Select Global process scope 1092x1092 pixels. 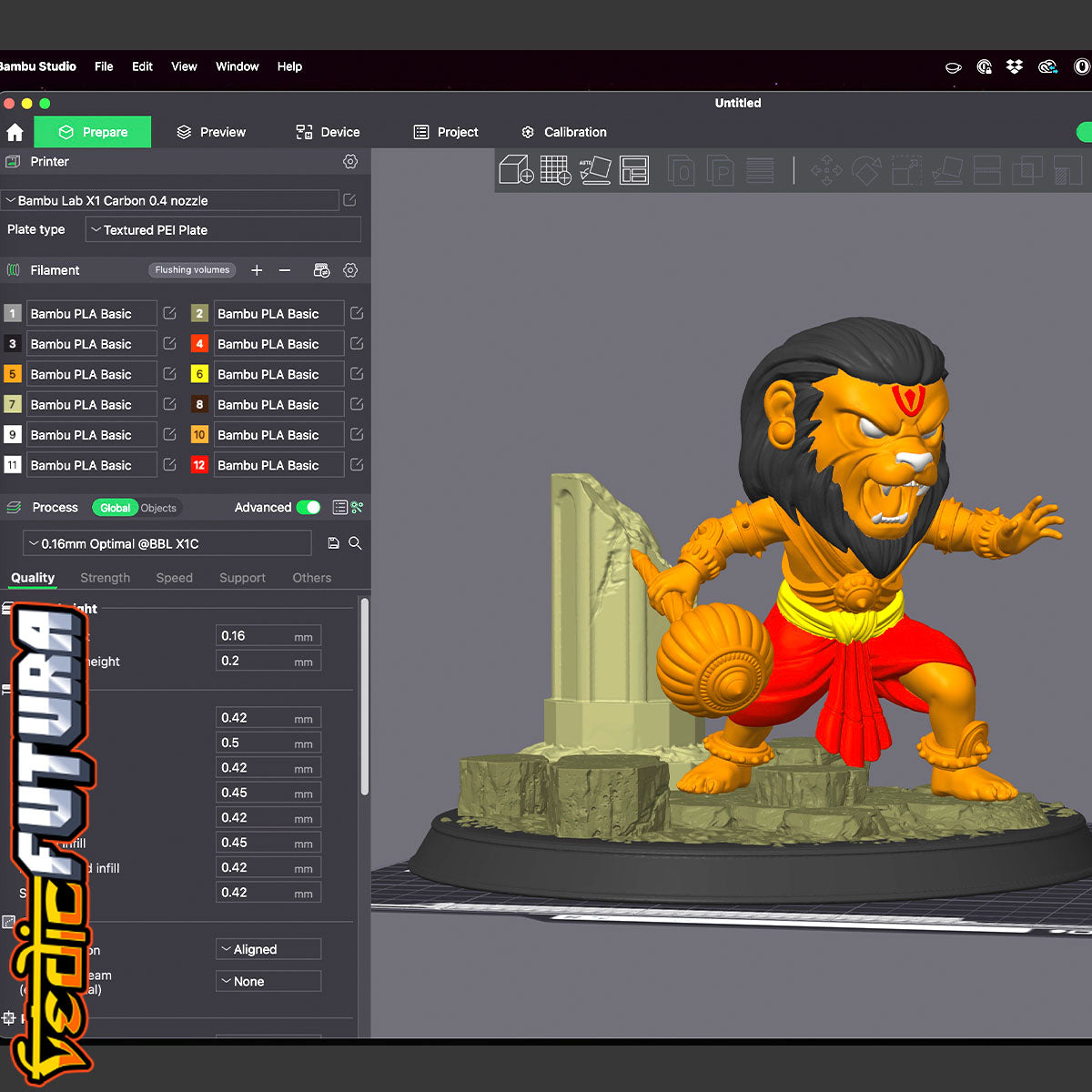(115, 509)
